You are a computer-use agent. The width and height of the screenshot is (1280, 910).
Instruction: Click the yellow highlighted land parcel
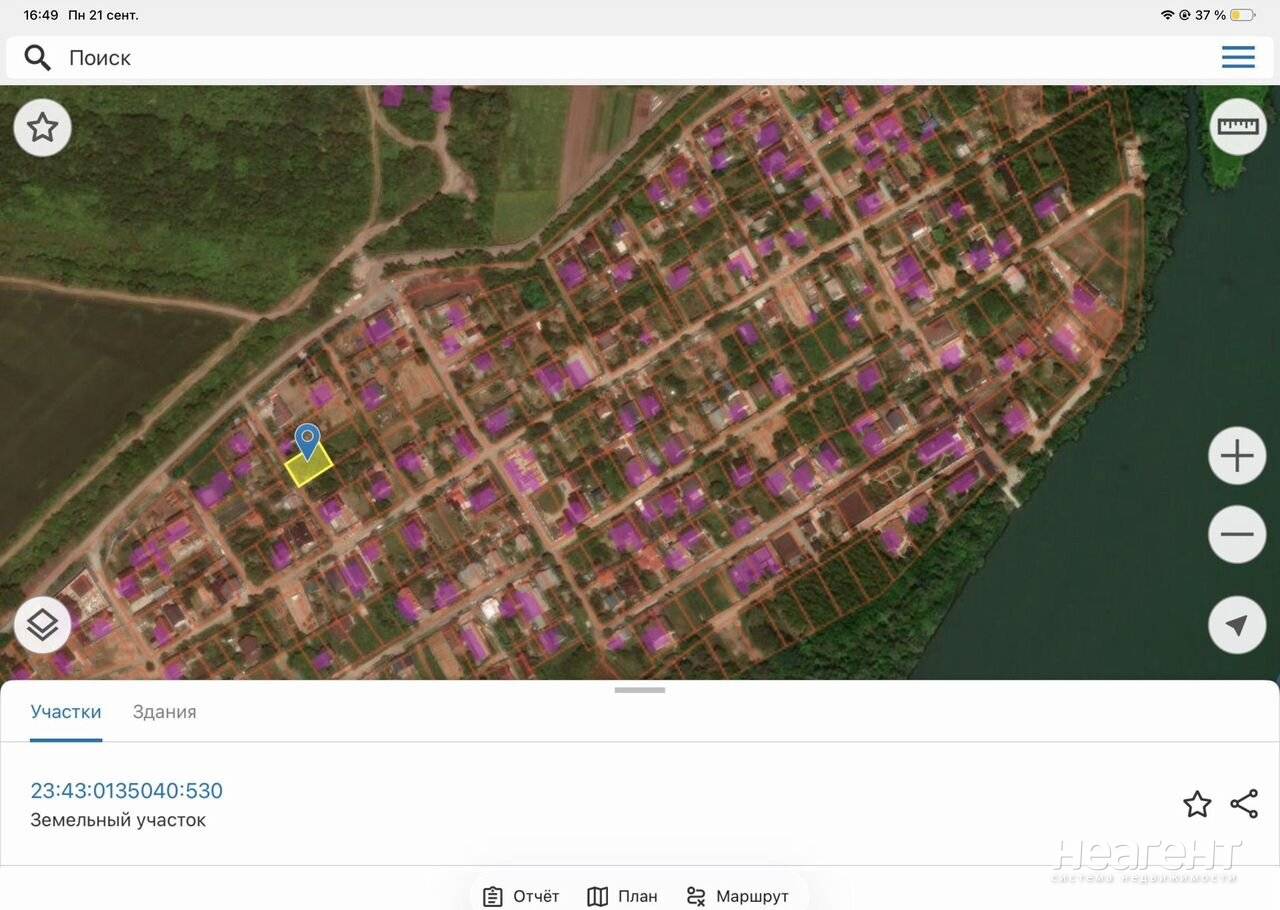[x=309, y=467]
